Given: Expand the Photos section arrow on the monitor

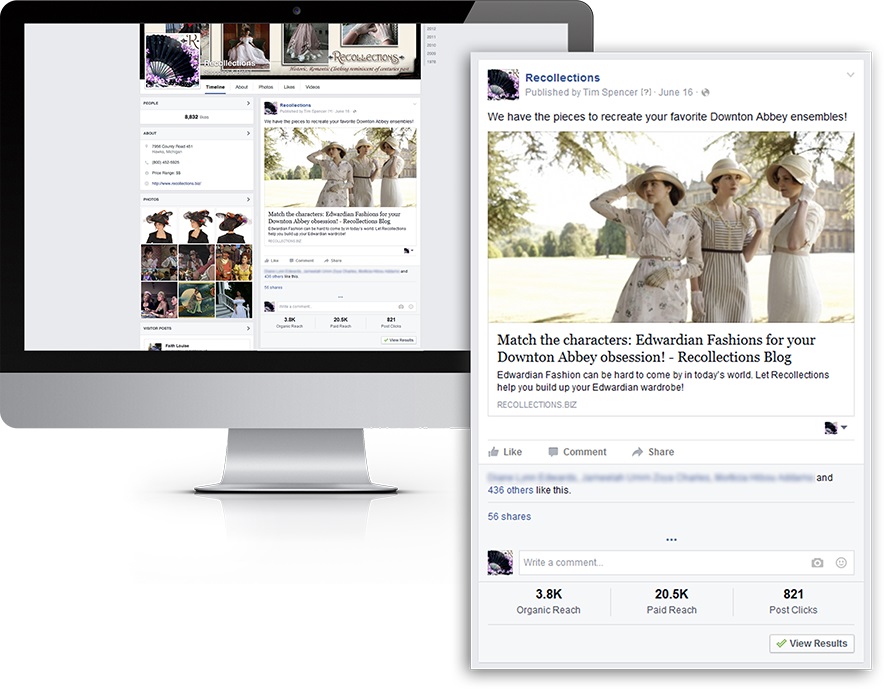Looking at the screenshot, I should click(249, 199).
